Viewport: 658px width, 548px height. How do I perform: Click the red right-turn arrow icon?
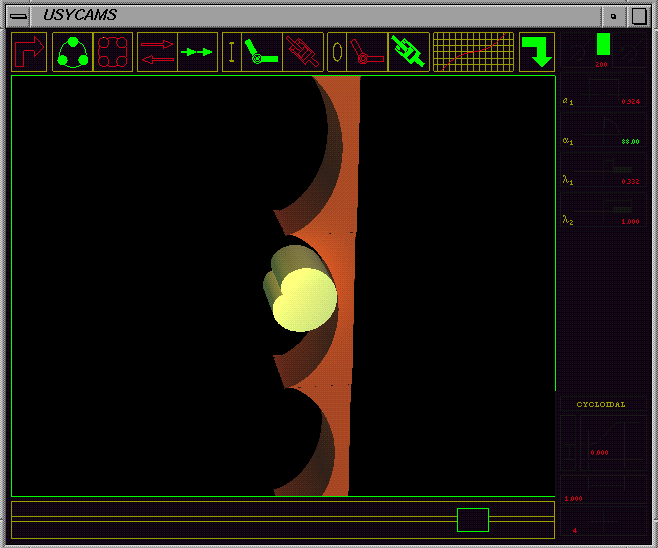tap(29, 52)
